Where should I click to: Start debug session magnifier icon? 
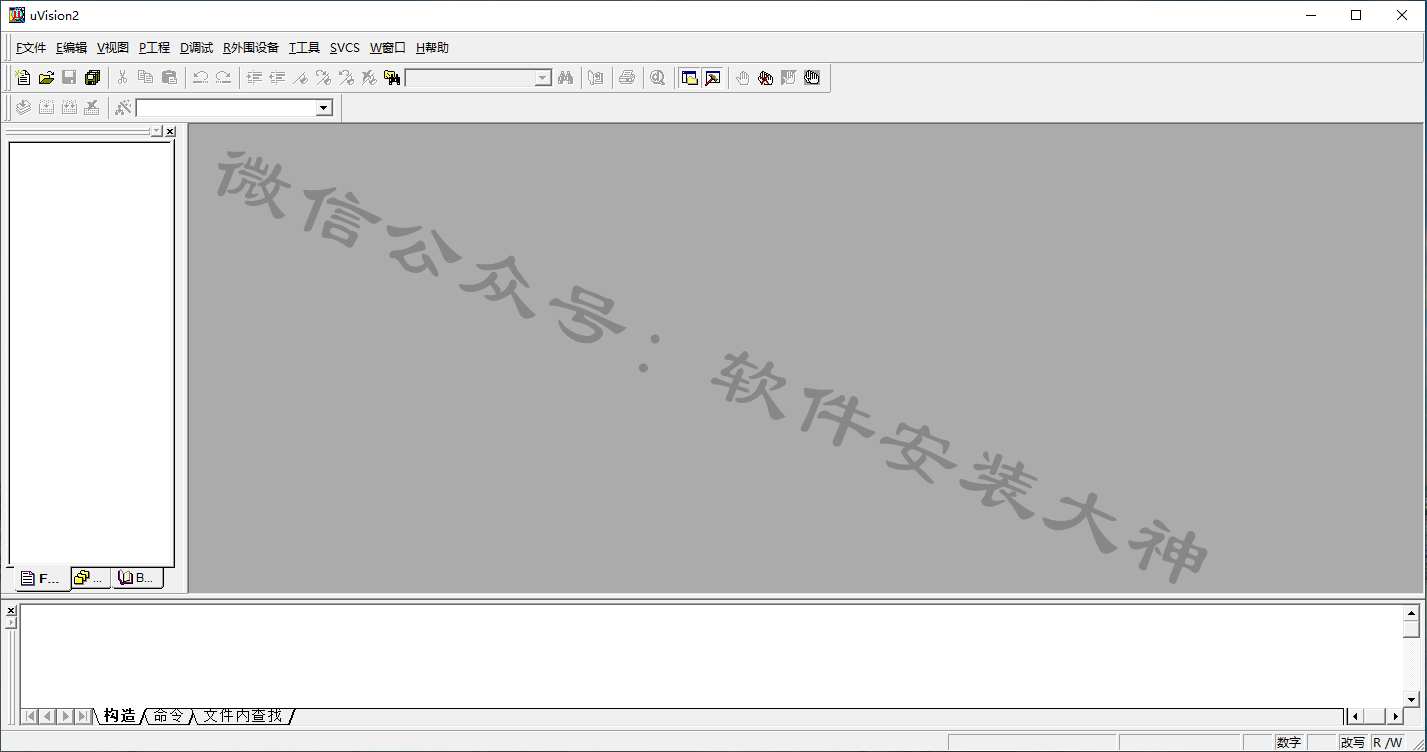coord(657,77)
